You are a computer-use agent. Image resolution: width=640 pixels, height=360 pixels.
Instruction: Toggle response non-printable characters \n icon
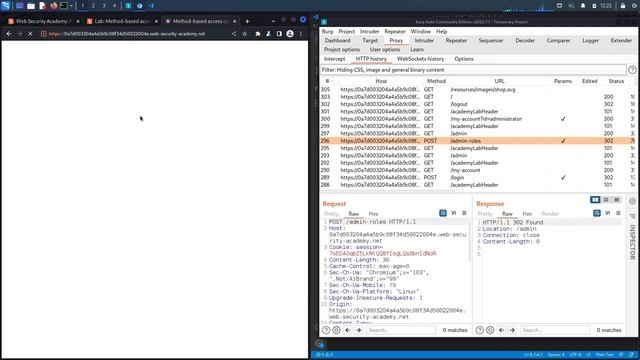point(607,213)
